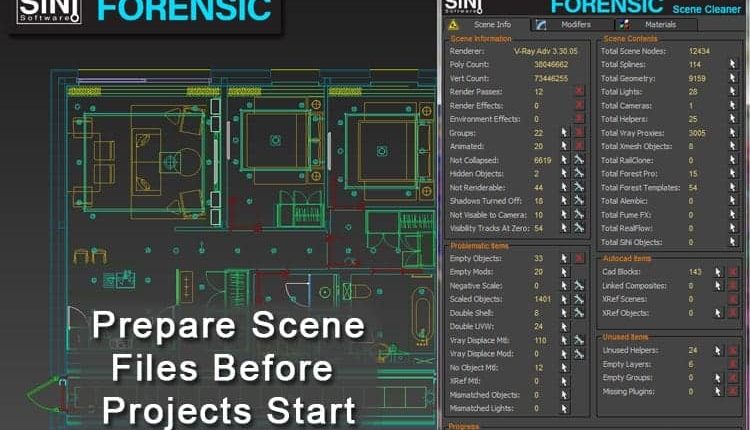Click the wrench icon for Vray Displace Mtl
The height and width of the screenshot is (430, 750).
coord(579,339)
